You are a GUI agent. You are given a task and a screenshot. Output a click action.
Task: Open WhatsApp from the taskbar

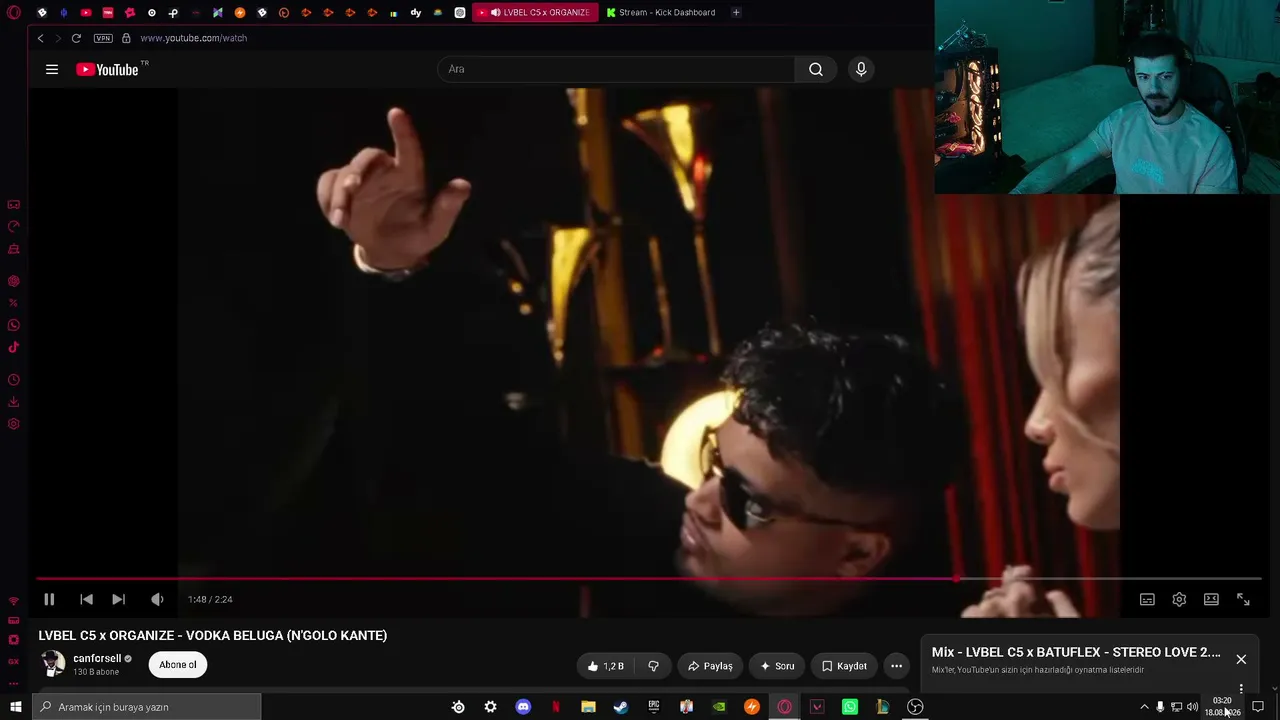[850, 707]
